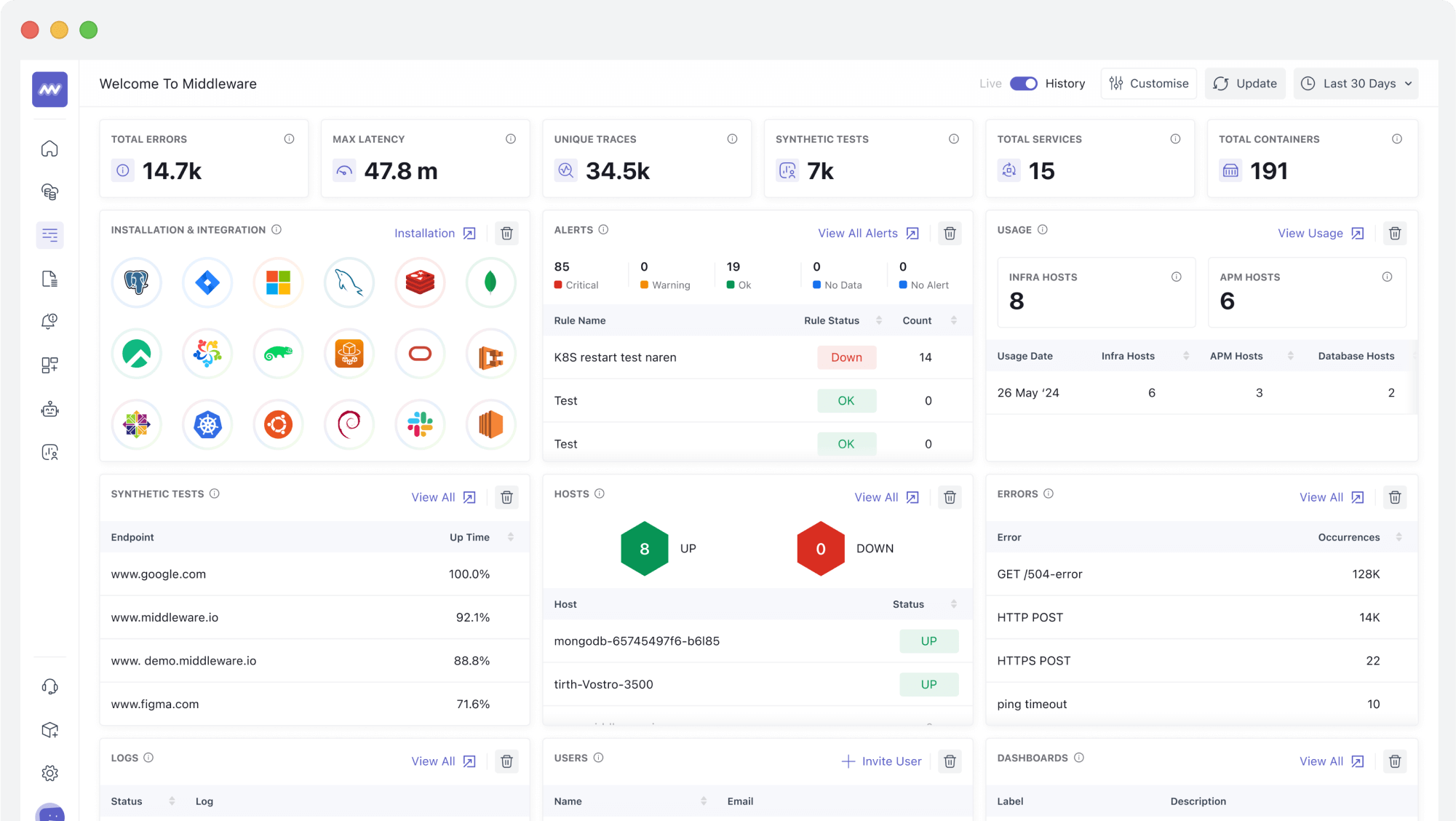Sort synthetic tests by Up Time
This screenshot has width=1456, height=821.
pos(510,537)
